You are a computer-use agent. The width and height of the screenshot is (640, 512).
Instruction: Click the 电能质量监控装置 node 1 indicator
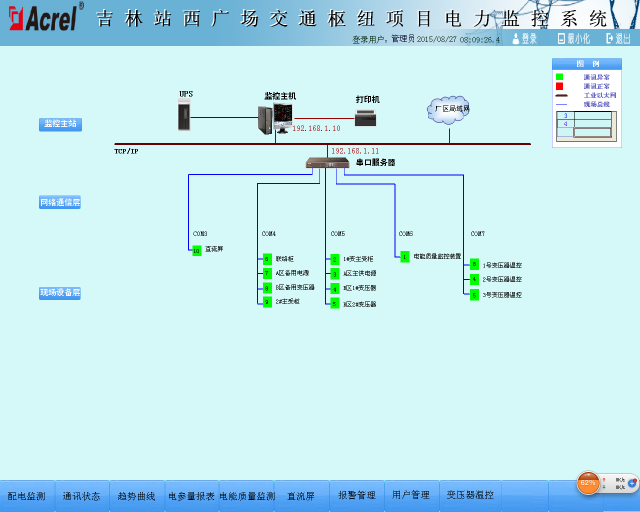click(405, 257)
